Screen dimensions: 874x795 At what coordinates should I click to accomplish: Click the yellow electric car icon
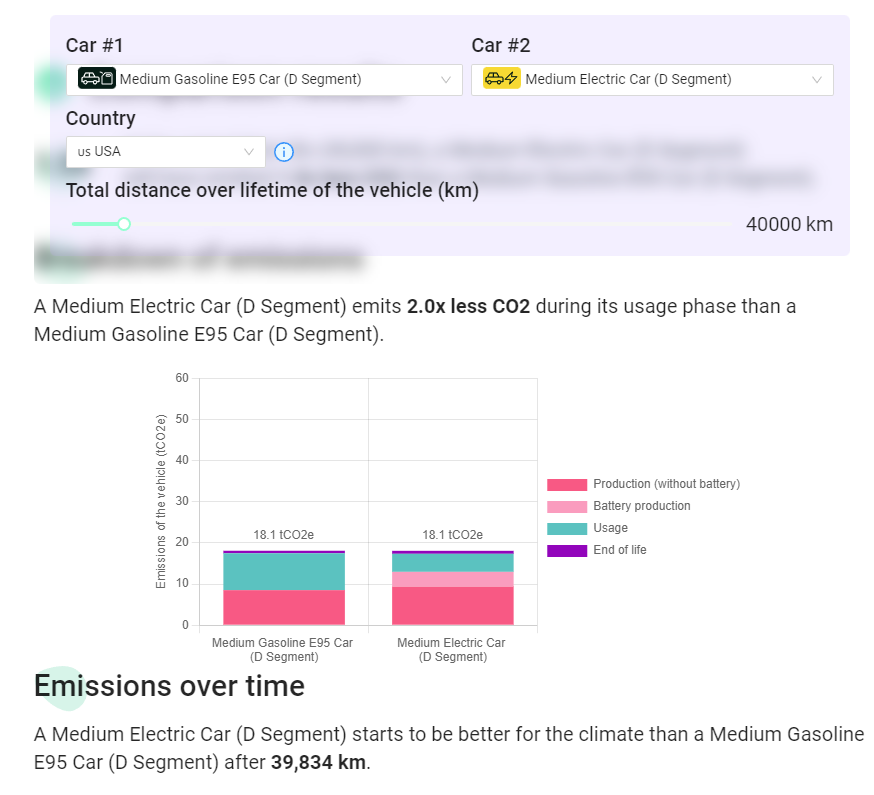pyautogui.click(x=502, y=79)
